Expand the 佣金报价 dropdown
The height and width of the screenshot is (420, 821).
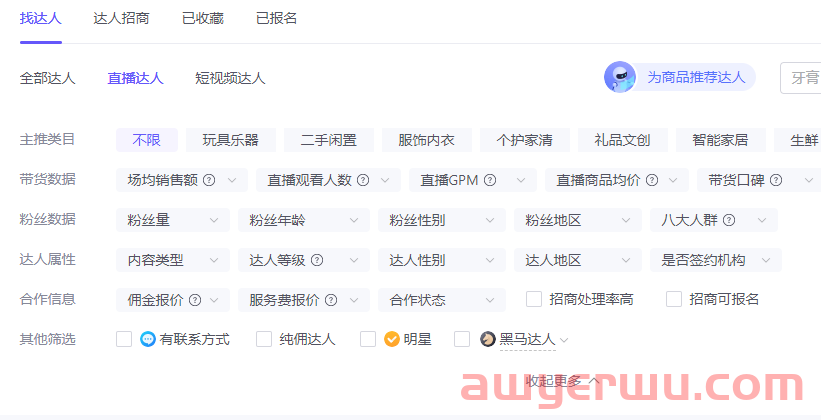click(173, 300)
